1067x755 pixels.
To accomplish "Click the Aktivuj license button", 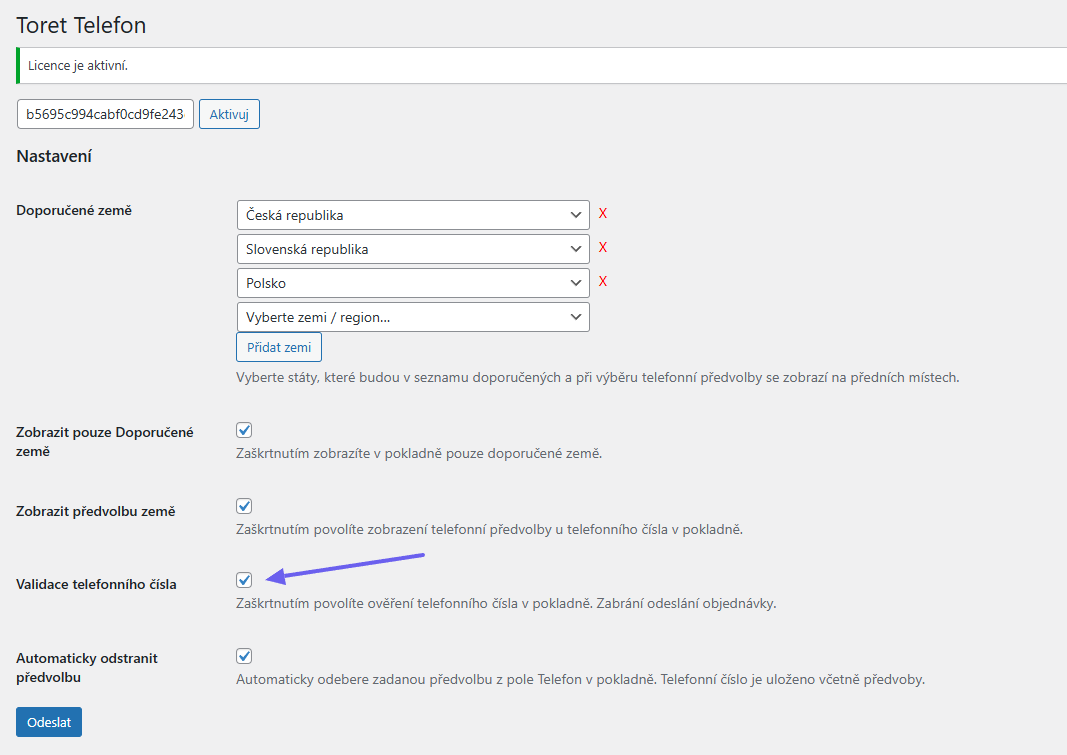I will 229,114.
